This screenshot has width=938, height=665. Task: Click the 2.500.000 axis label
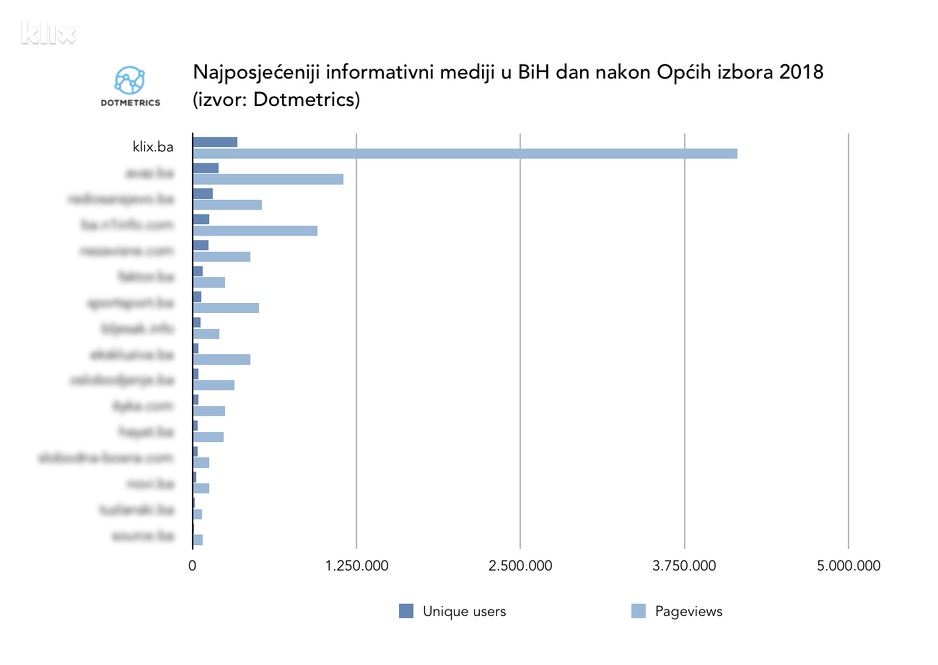pos(520,566)
